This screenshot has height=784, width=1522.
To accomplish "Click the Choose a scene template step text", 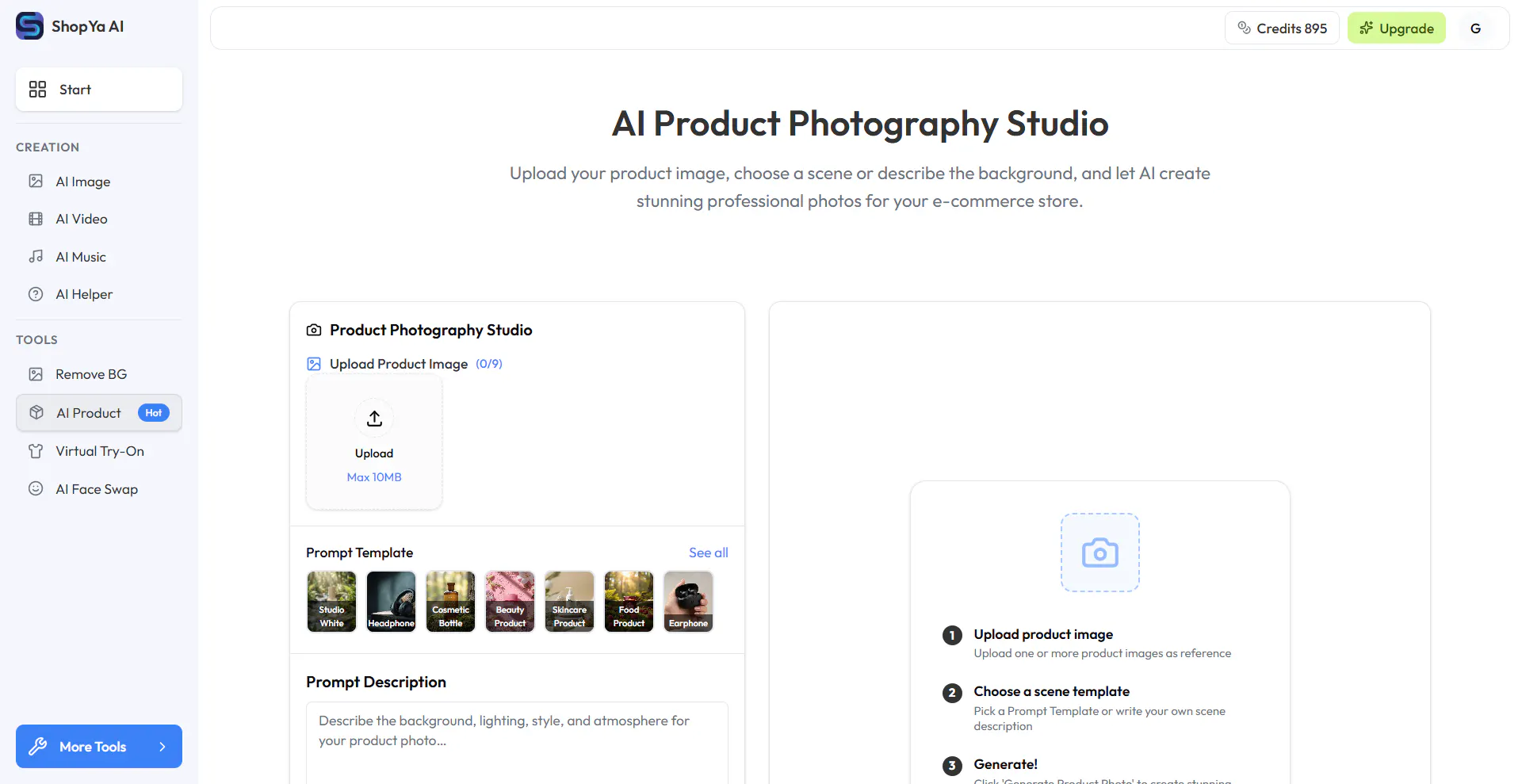I will 1051,691.
